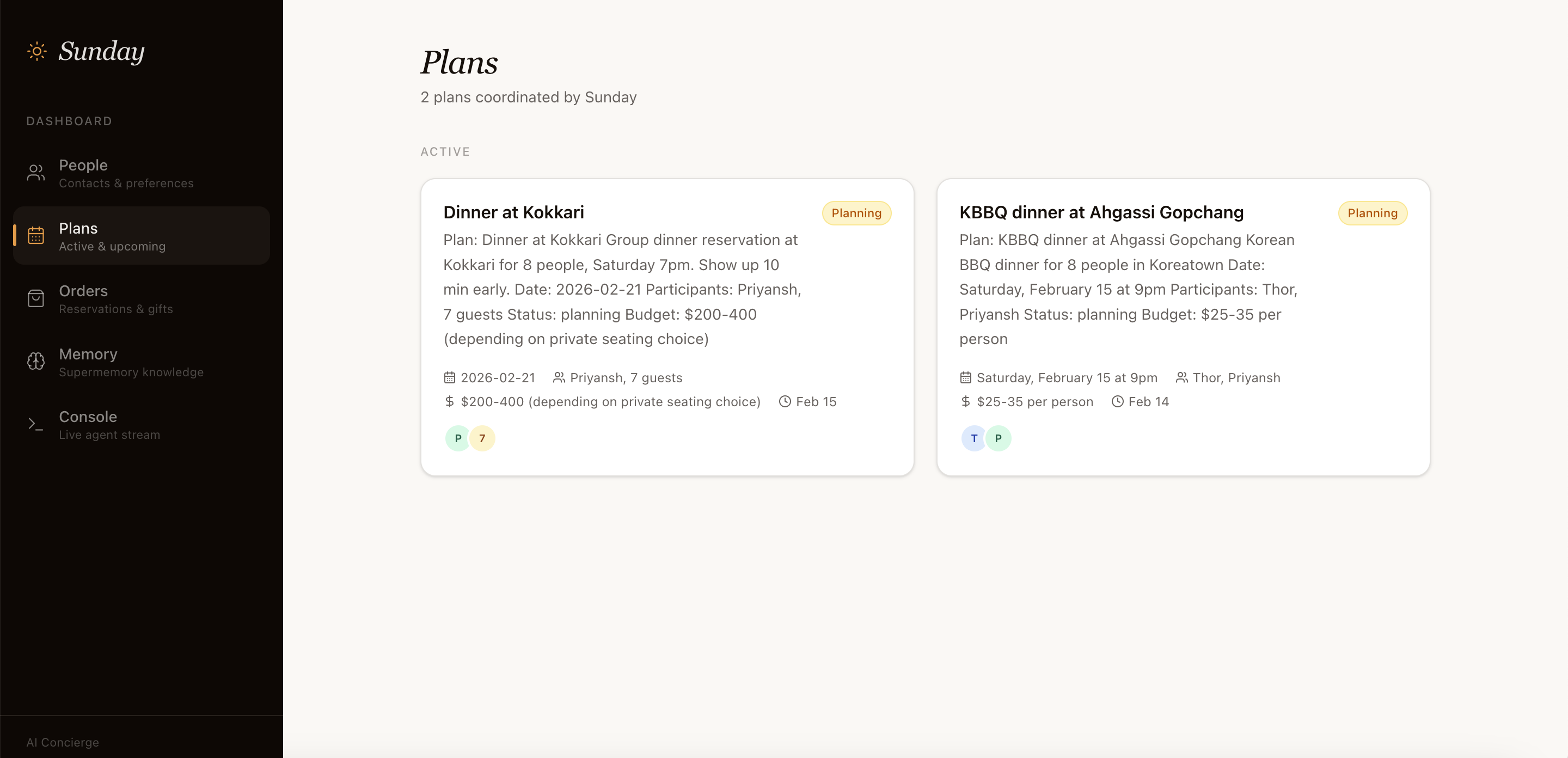
Task: Click the participants icon beside Thor, Priyansh
Action: pos(1181,377)
